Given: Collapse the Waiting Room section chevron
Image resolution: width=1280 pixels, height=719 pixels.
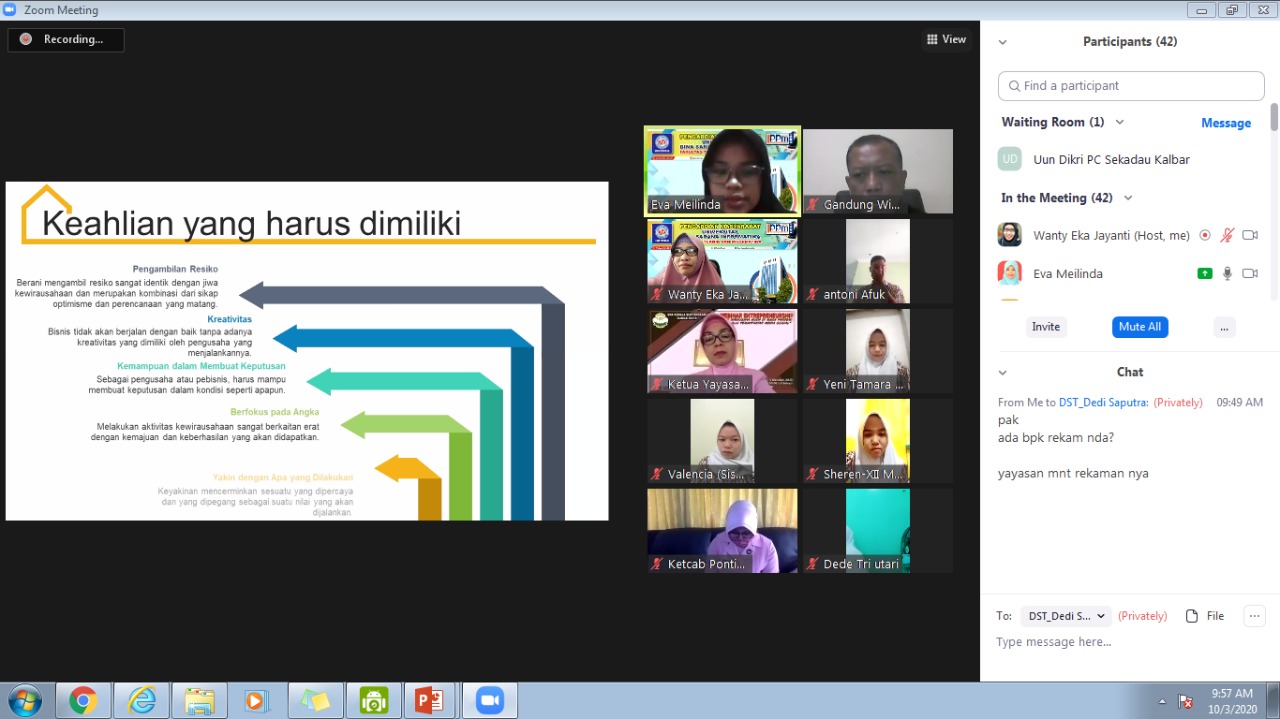Looking at the screenshot, I should coord(1120,122).
